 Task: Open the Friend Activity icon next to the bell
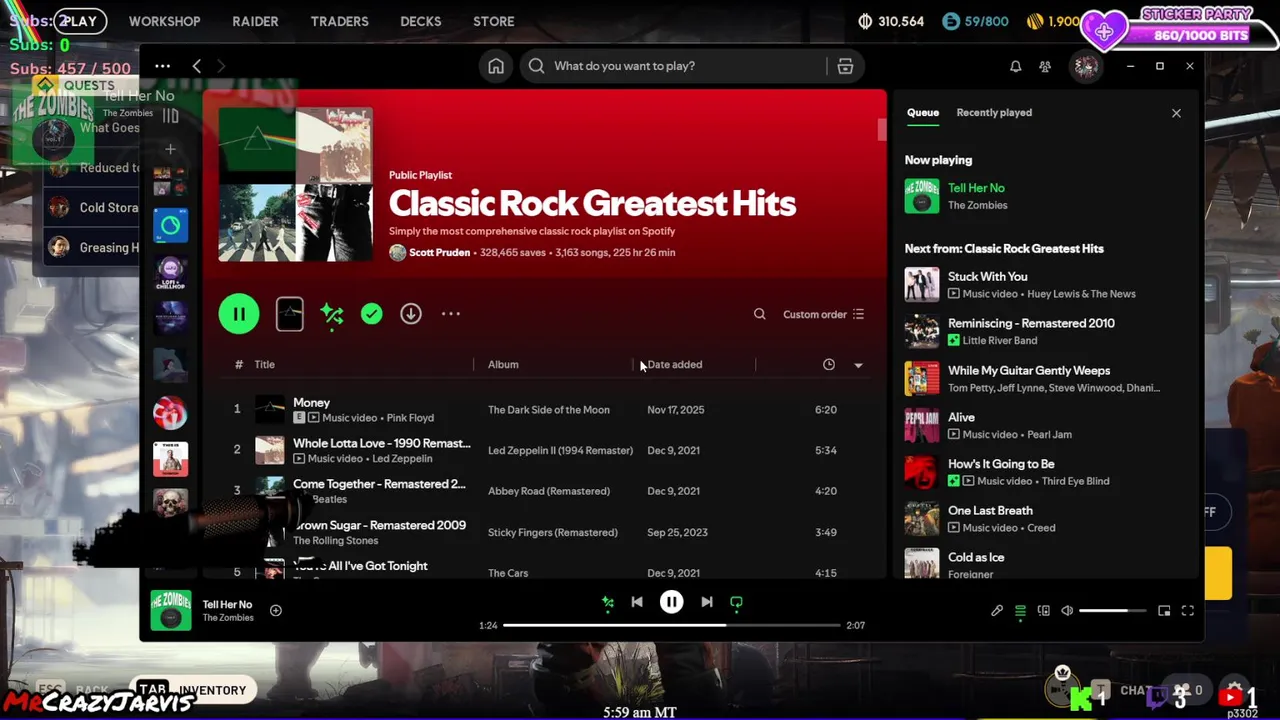(x=1045, y=66)
